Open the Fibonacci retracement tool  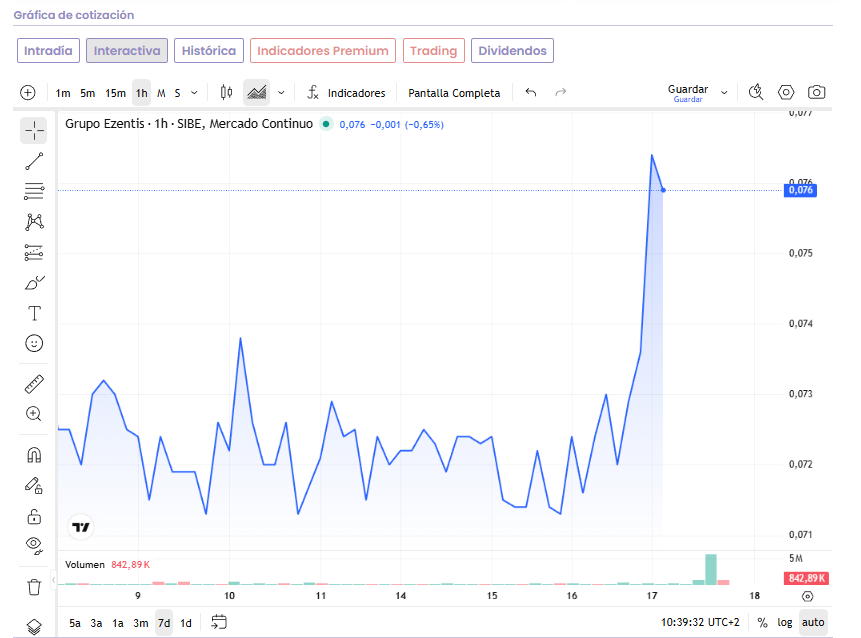[x=34, y=191]
